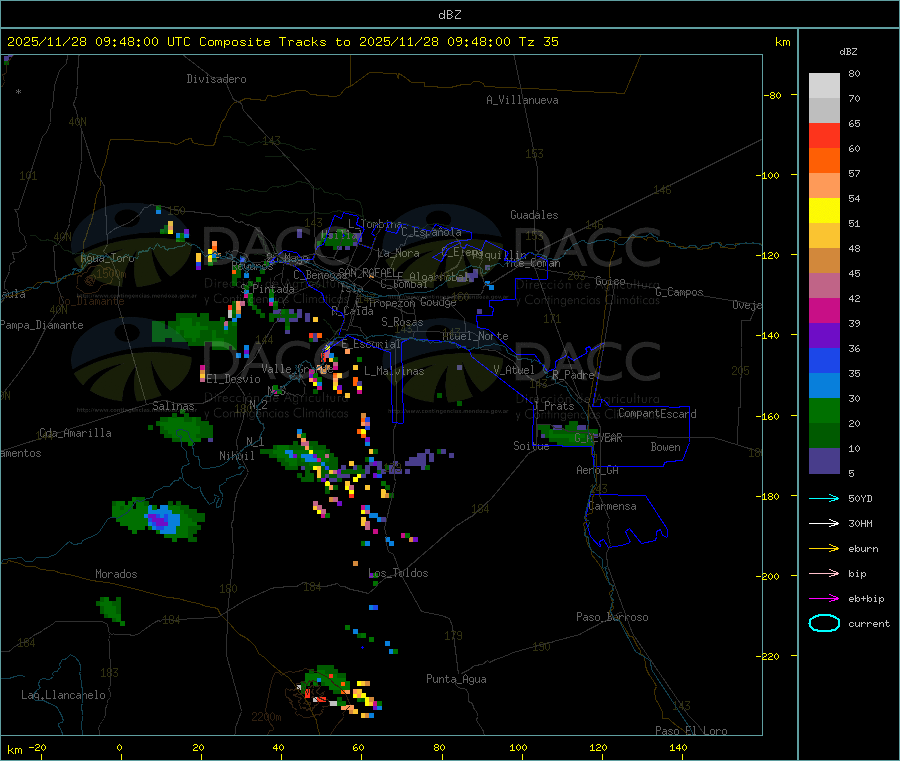Click the Carmensa map label
Image resolution: width=900 pixels, height=761 pixels.
point(612,506)
